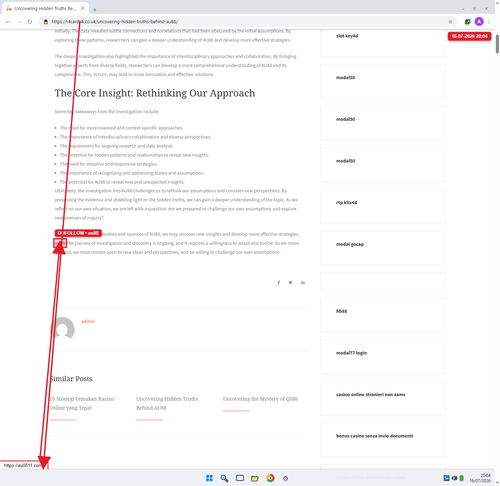This screenshot has height=486, width=500.
Task: Open bonus casino senza invio documenti link
Action: pos(374,436)
